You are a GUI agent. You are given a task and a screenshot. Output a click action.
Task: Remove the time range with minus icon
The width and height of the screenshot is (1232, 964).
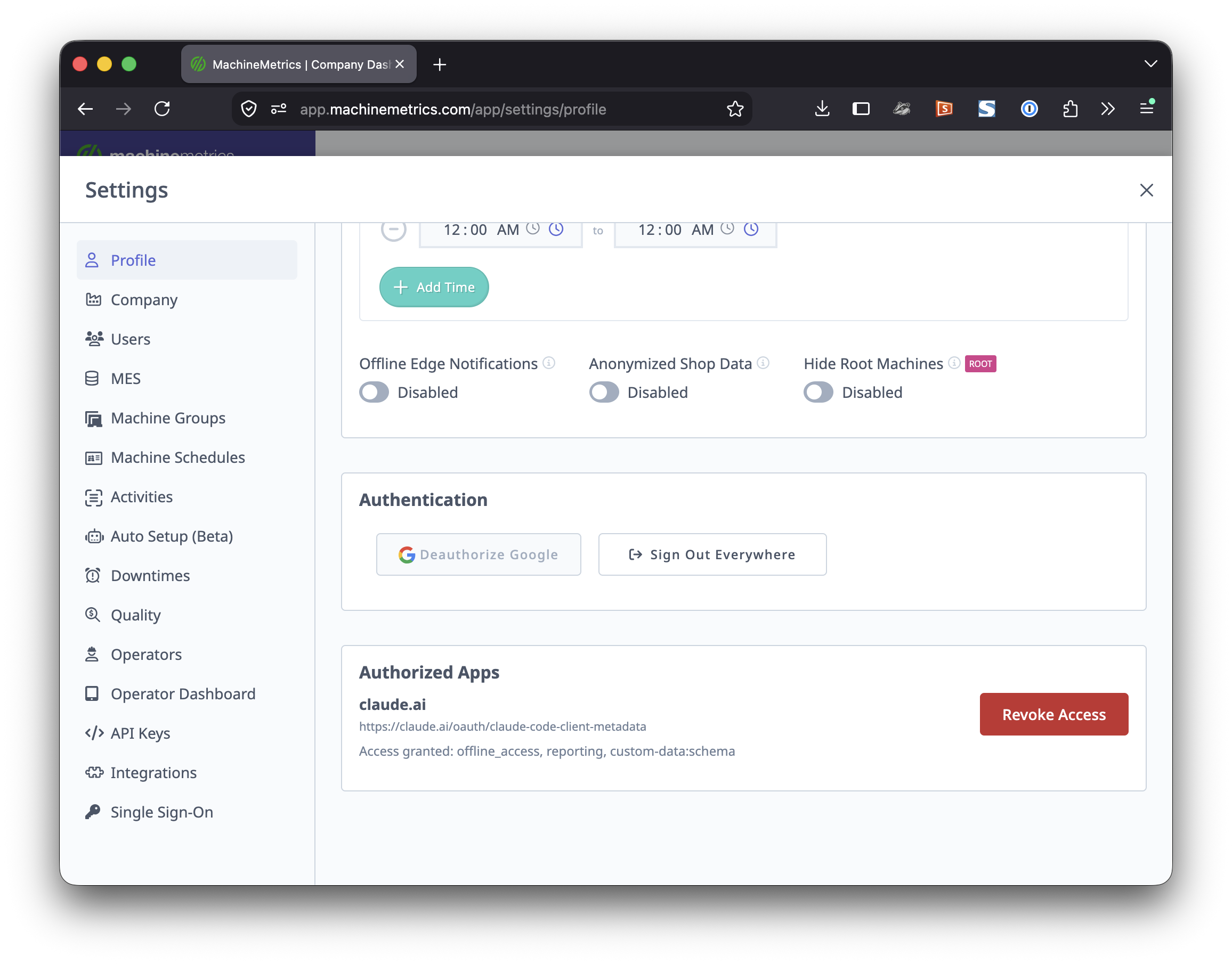coord(394,229)
